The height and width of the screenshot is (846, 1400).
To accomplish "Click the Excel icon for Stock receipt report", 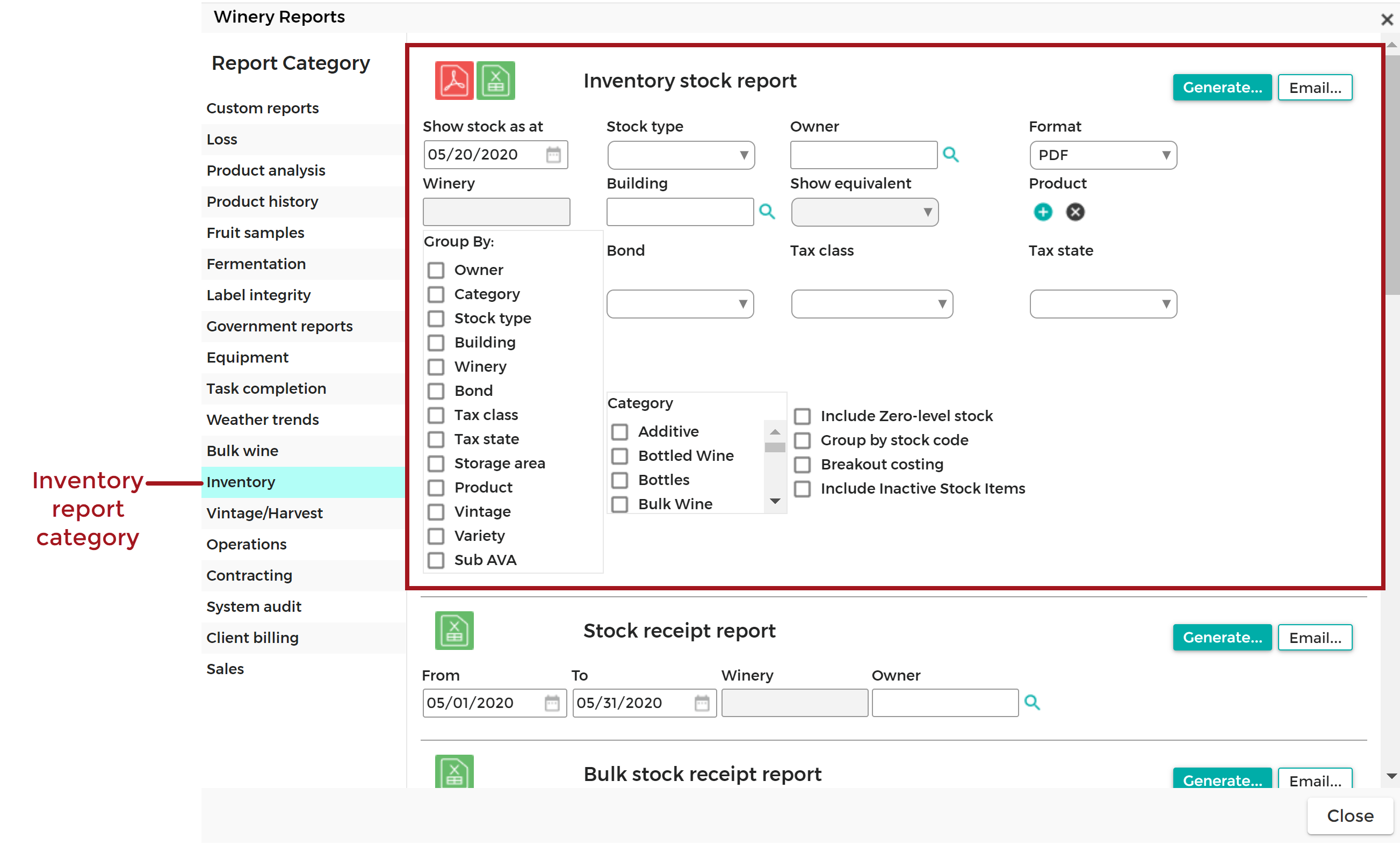I will click(454, 630).
